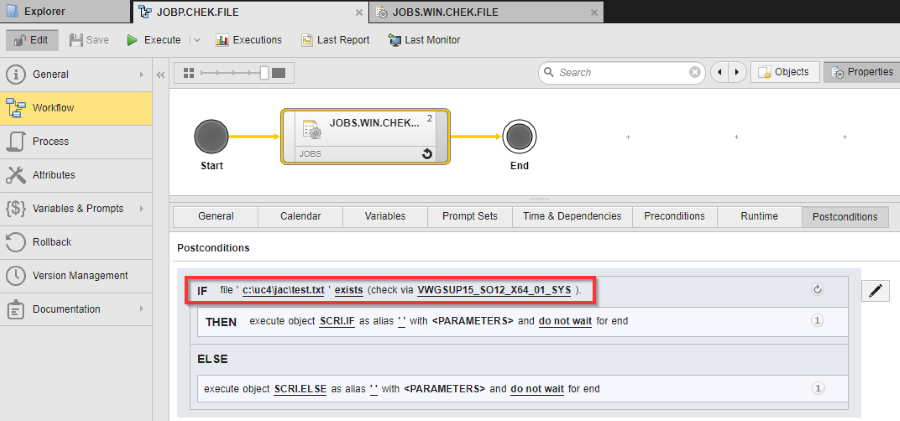
Task: Close the JOBS.WIN.CHEK.FILE tab
Action: tap(594, 12)
